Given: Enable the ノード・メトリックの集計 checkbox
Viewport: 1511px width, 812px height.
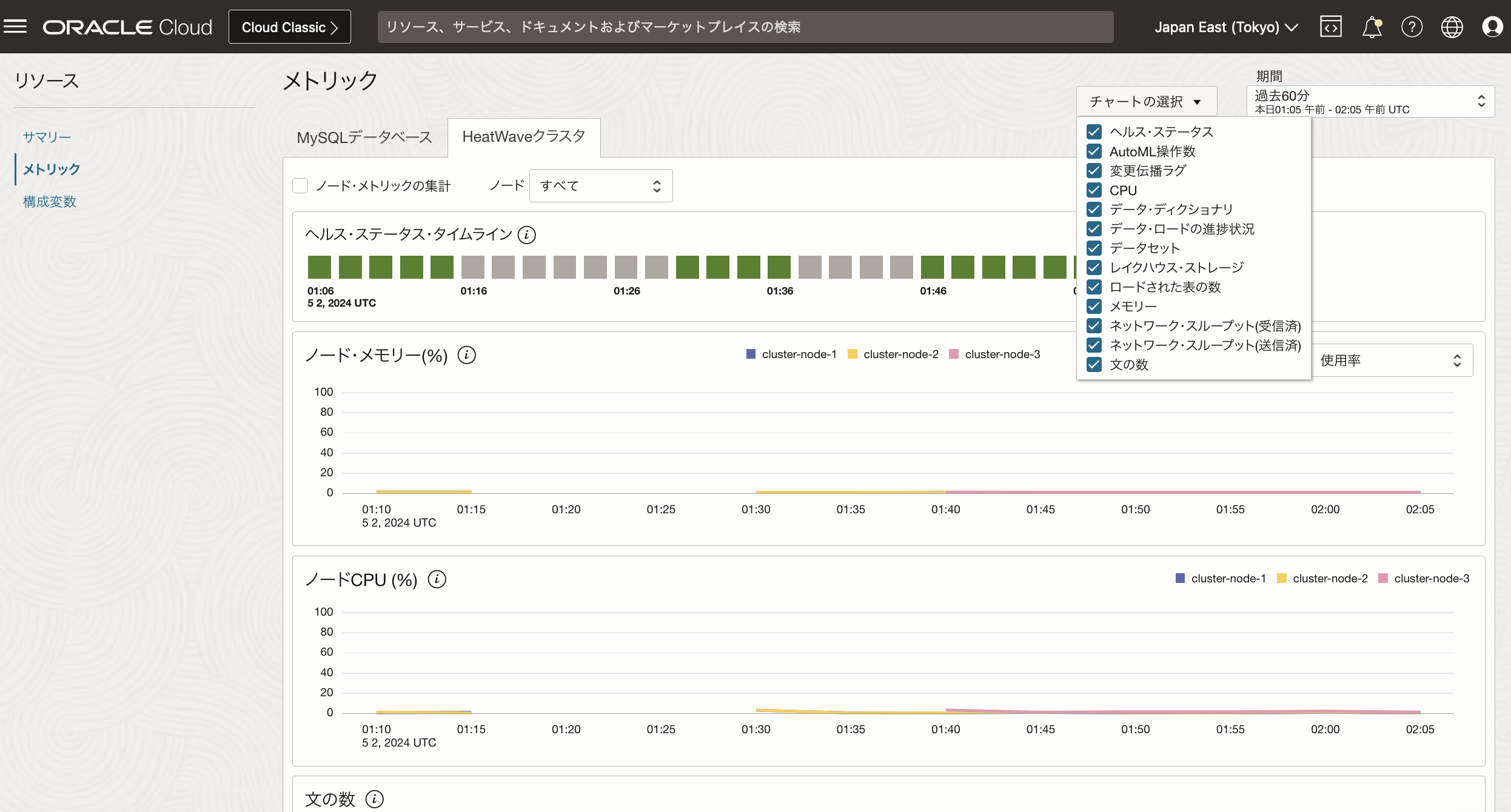Looking at the screenshot, I should (x=300, y=186).
